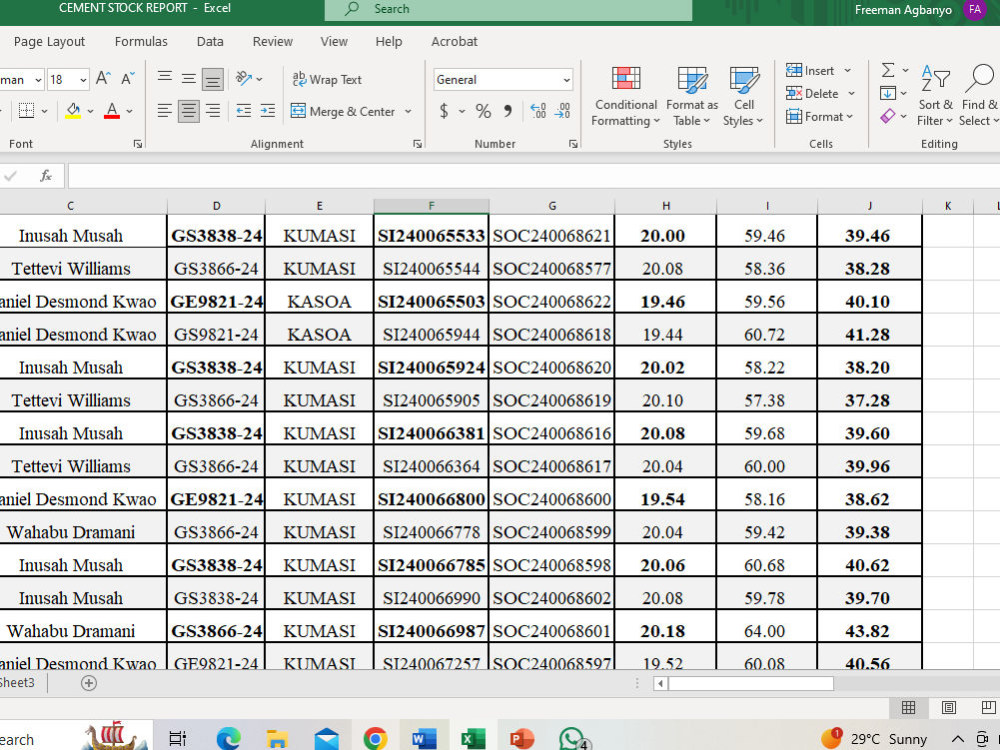Open Number dialog launcher
1000x750 pixels.
point(573,144)
